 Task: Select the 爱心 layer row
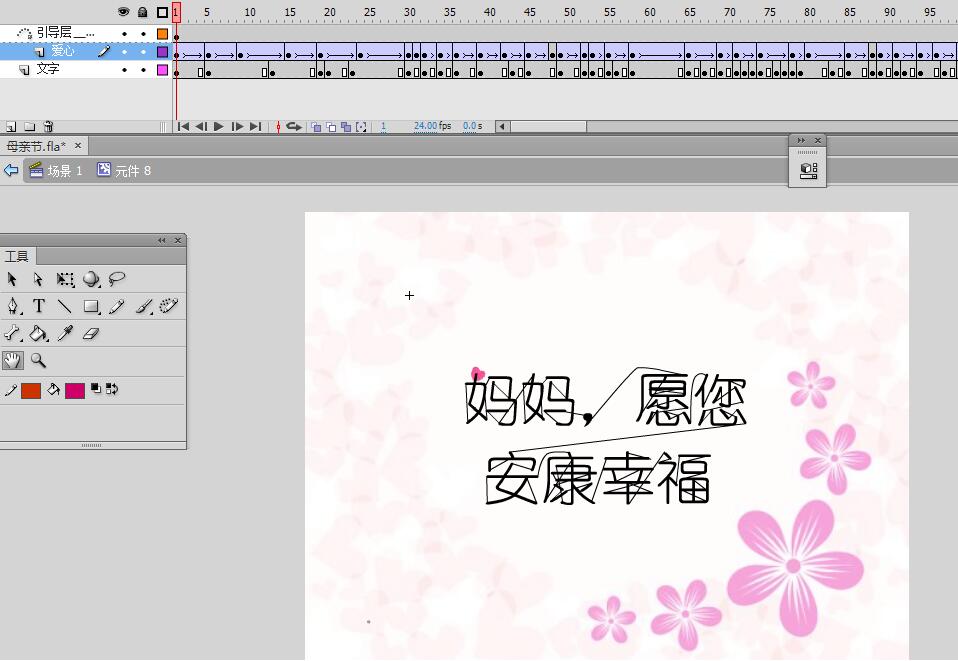[x=86, y=51]
